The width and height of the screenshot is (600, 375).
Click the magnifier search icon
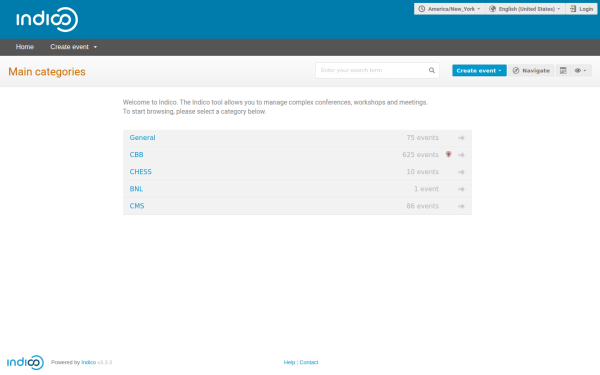pyautogui.click(x=432, y=70)
